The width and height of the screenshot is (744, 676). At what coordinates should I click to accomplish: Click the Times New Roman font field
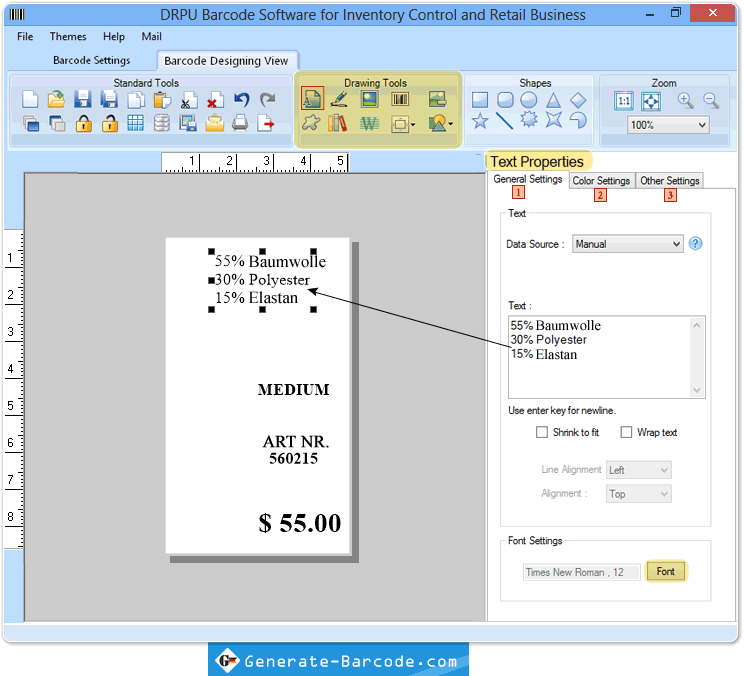(582, 572)
